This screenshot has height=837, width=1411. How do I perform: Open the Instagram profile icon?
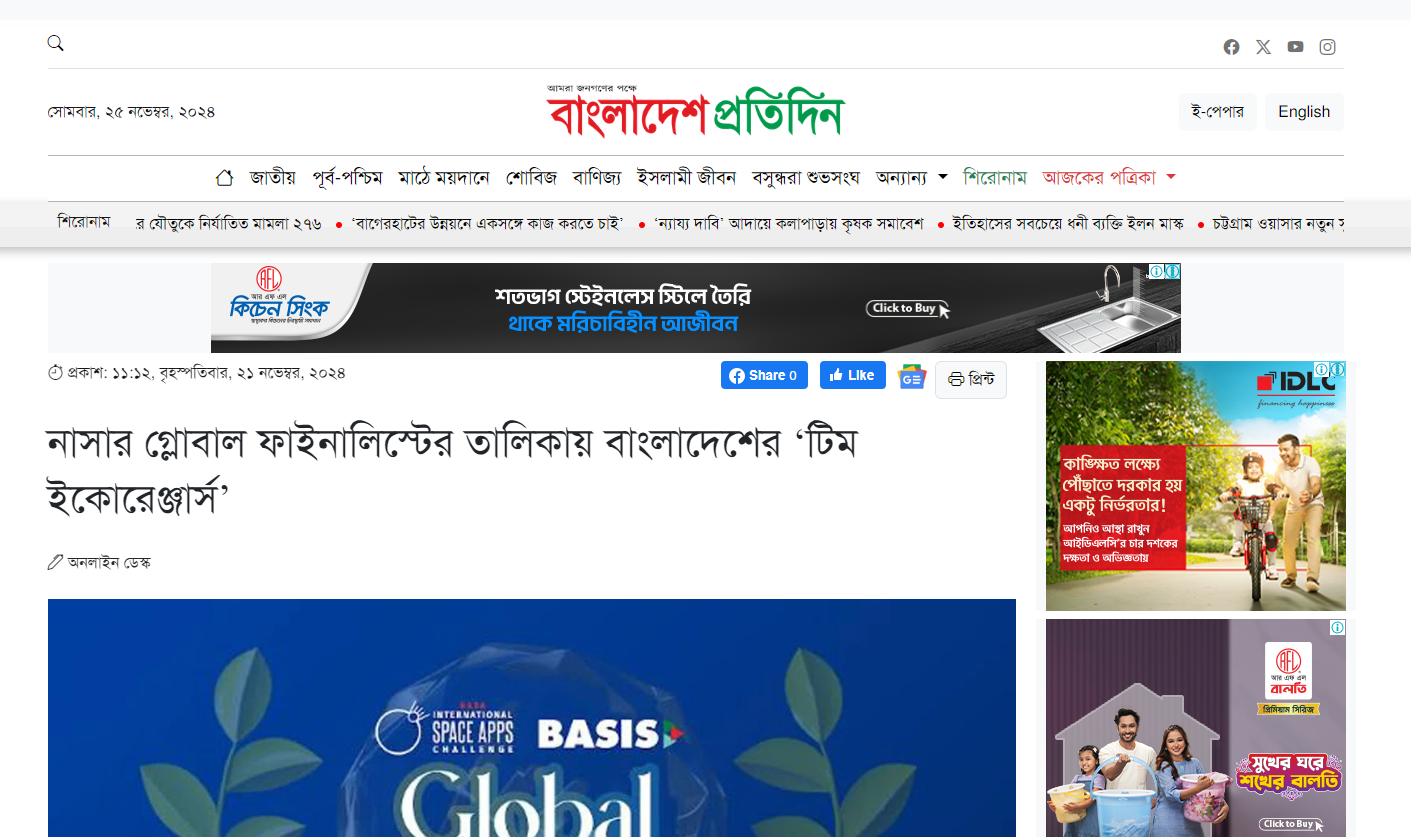pos(1327,47)
